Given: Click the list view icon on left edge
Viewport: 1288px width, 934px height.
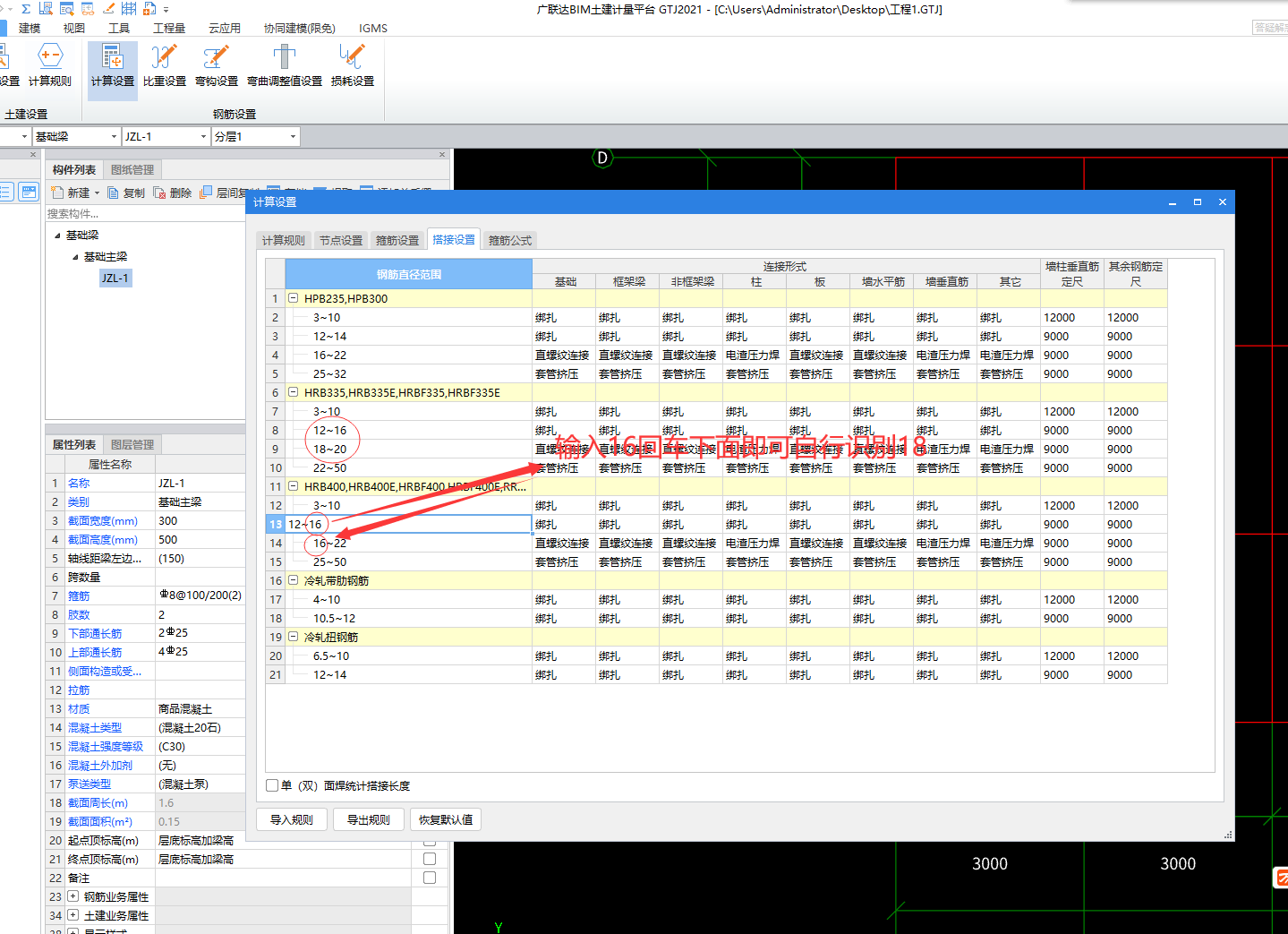Looking at the screenshot, I should click(6, 192).
